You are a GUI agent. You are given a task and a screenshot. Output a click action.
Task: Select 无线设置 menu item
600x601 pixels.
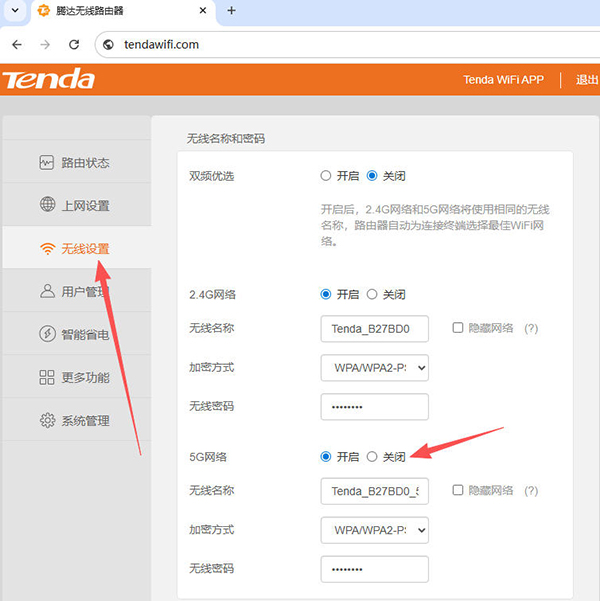(x=77, y=248)
